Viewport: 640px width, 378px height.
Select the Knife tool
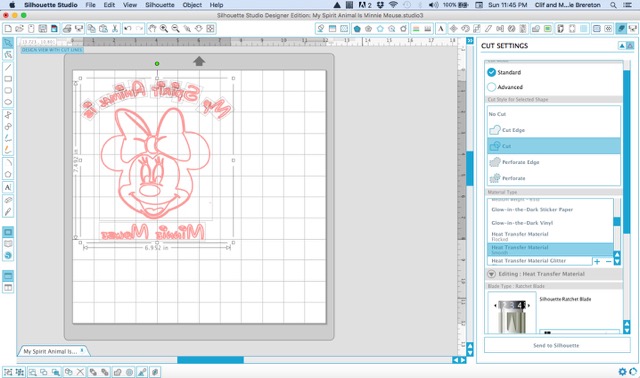click(8, 212)
